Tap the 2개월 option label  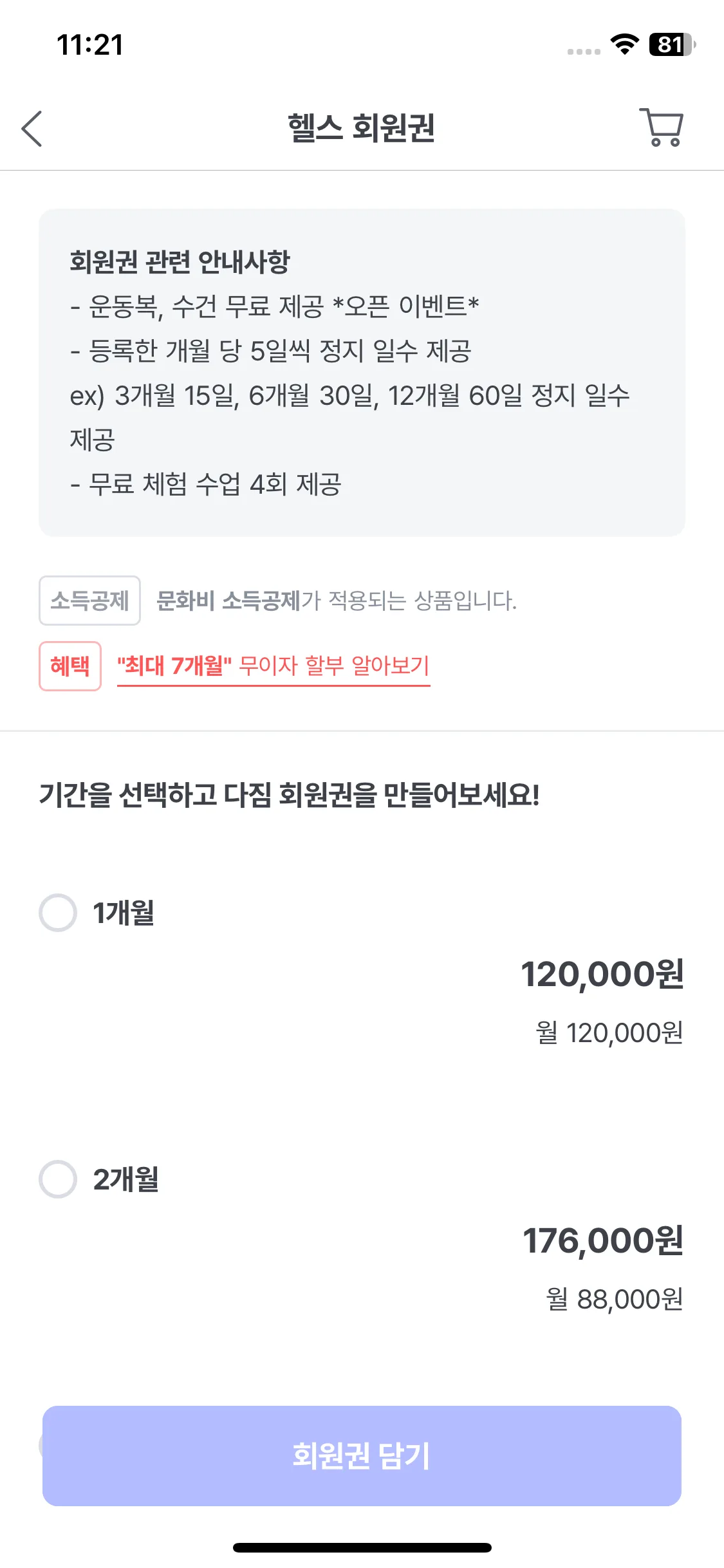(126, 1179)
